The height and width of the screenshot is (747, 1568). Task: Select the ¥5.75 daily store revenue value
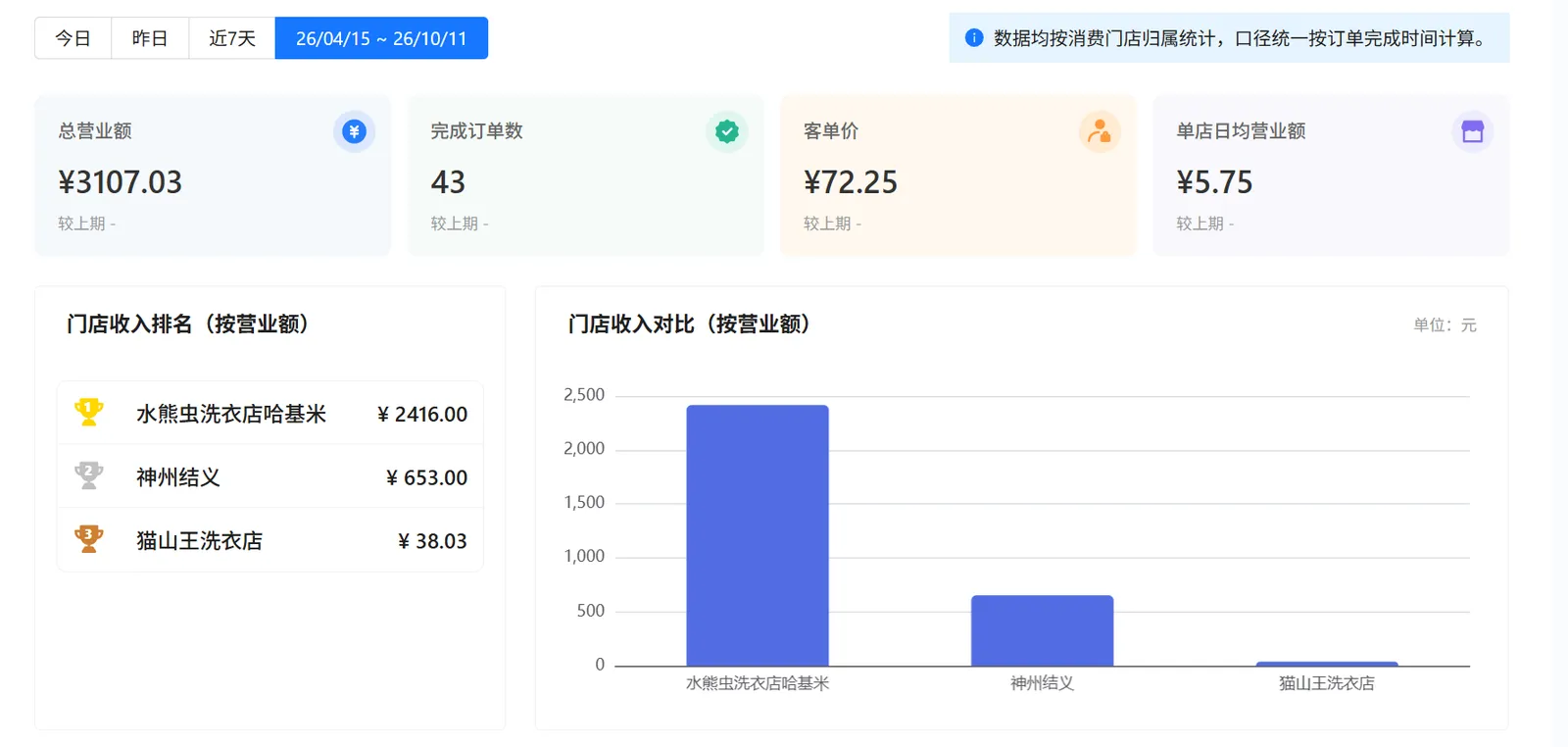pos(1214,182)
